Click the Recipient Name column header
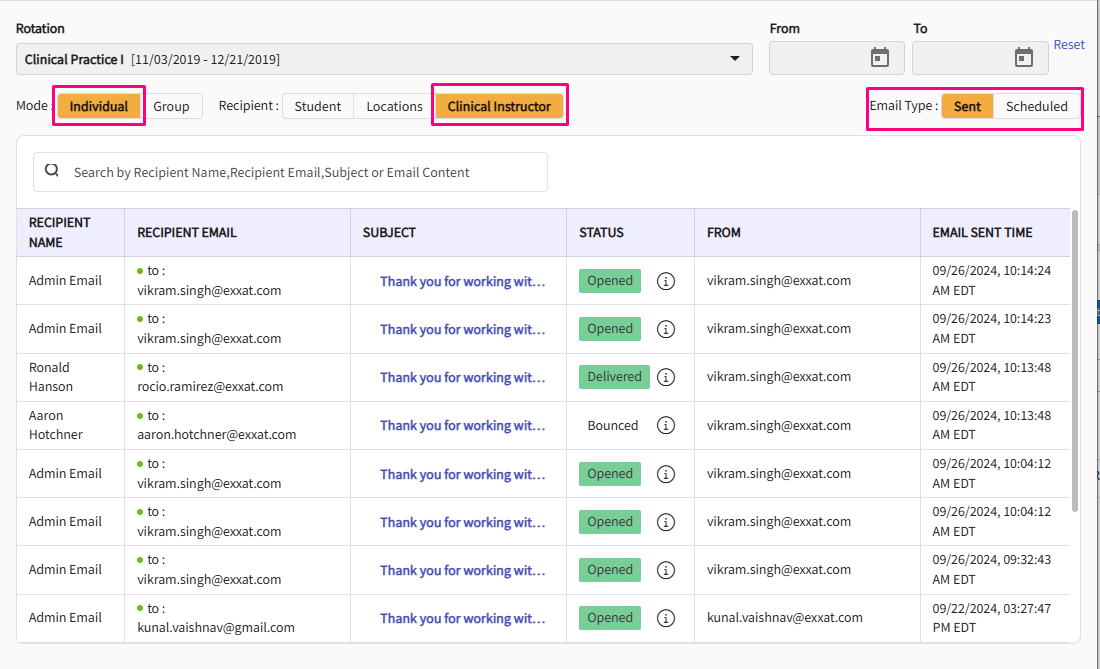Screen dimensions: 1100x669 [71, 232]
